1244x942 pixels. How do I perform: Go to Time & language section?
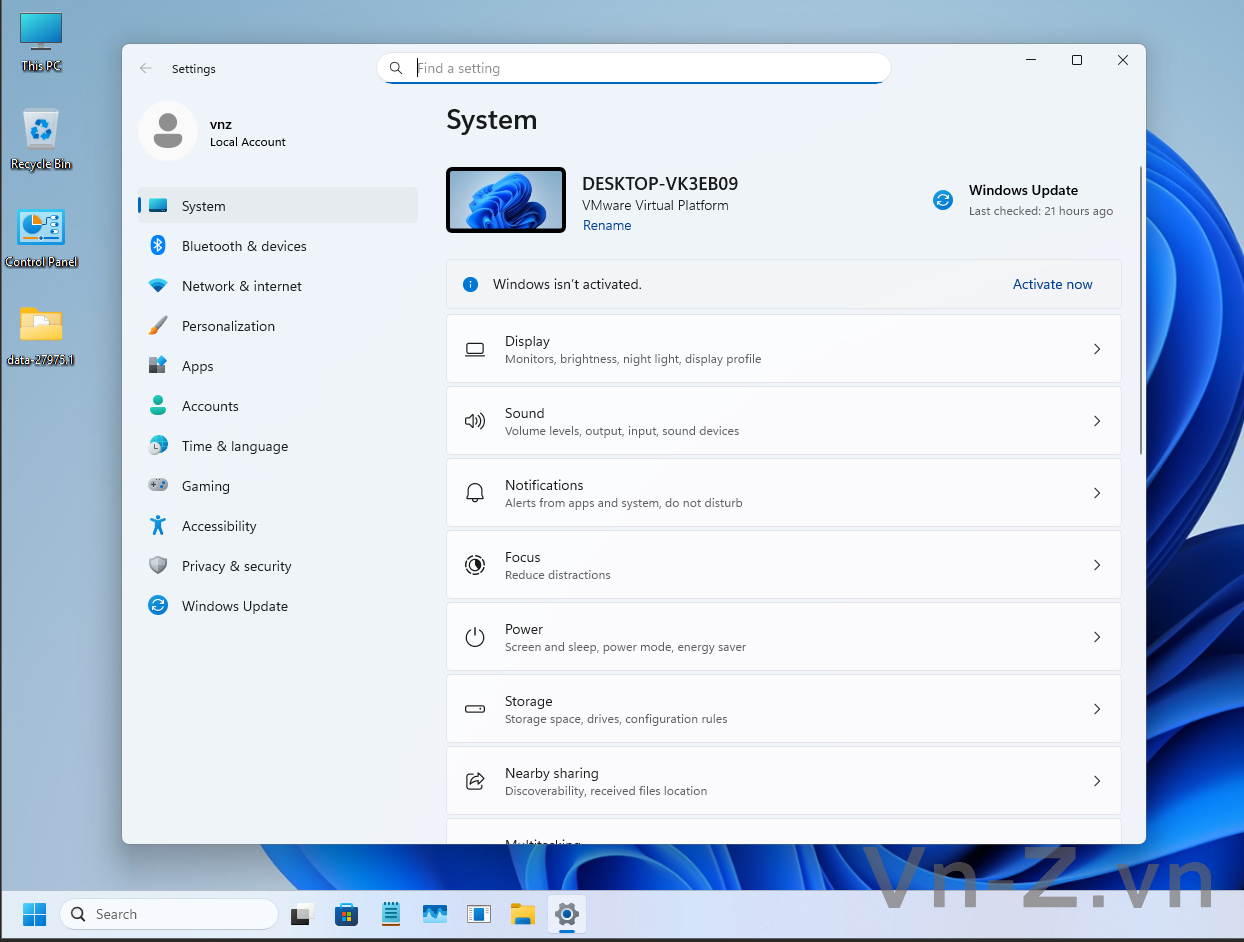[235, 446]
